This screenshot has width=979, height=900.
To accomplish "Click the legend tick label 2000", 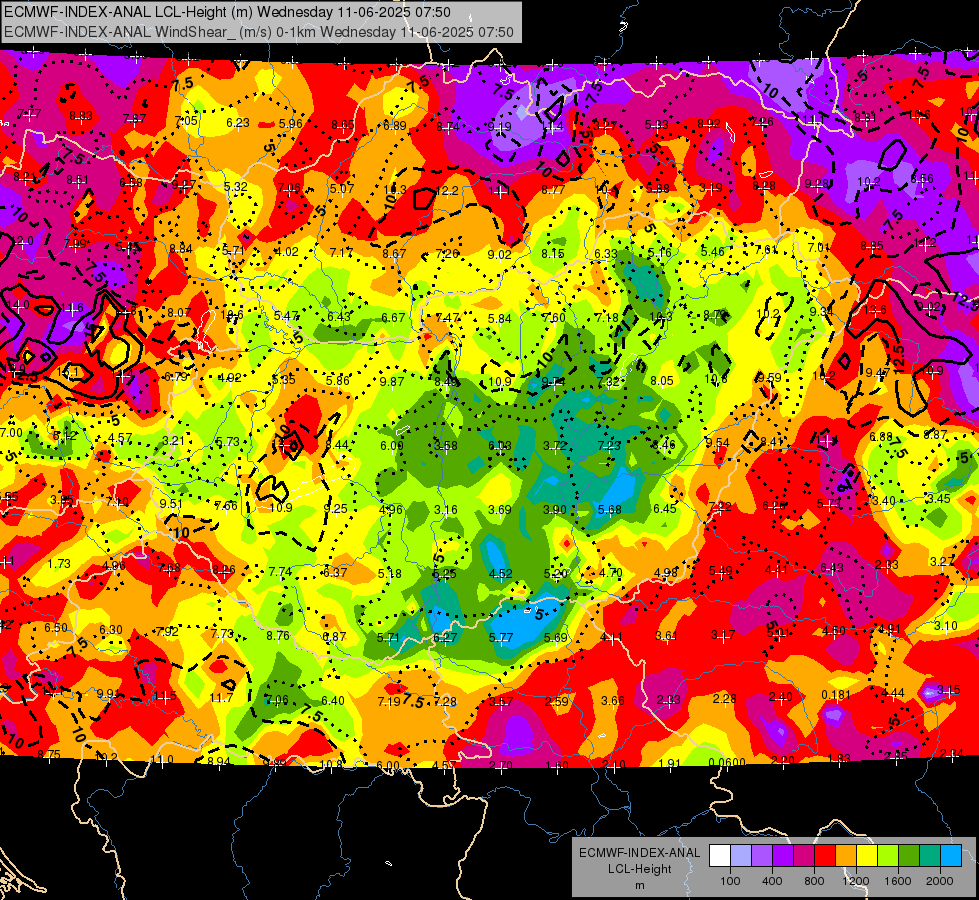I will pyautogui.click(x=940, y=881).
